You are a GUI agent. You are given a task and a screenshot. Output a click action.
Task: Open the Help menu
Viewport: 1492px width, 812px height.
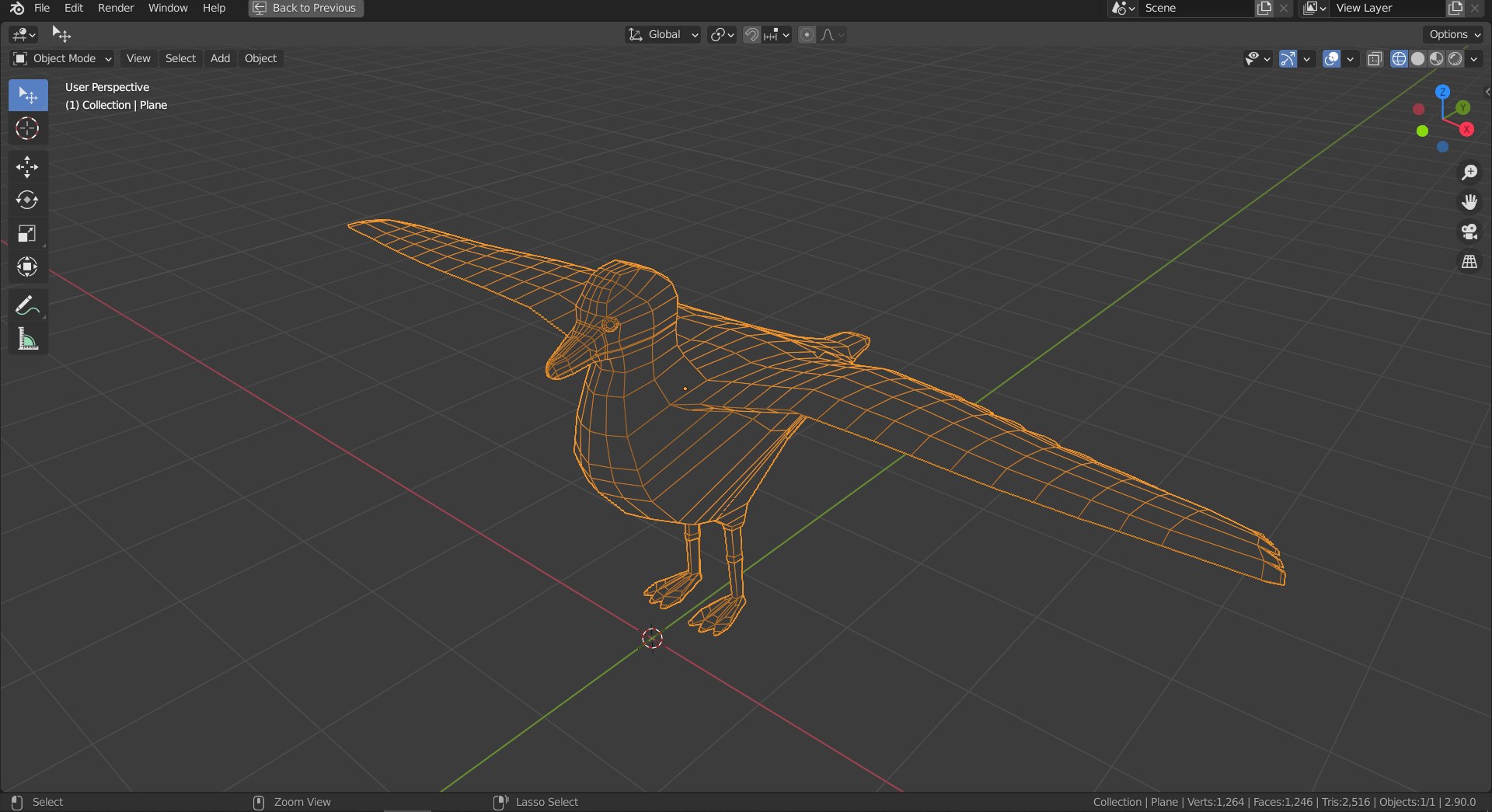coord(214,8)
